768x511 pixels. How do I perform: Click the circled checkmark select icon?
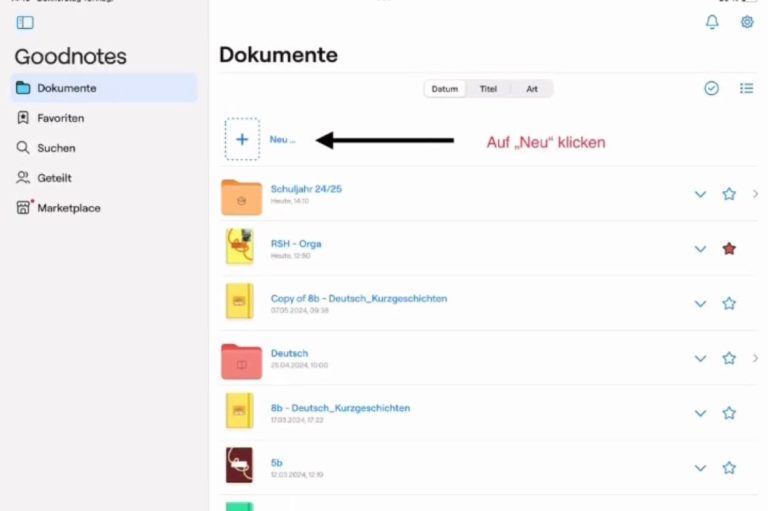pos(711,88)
